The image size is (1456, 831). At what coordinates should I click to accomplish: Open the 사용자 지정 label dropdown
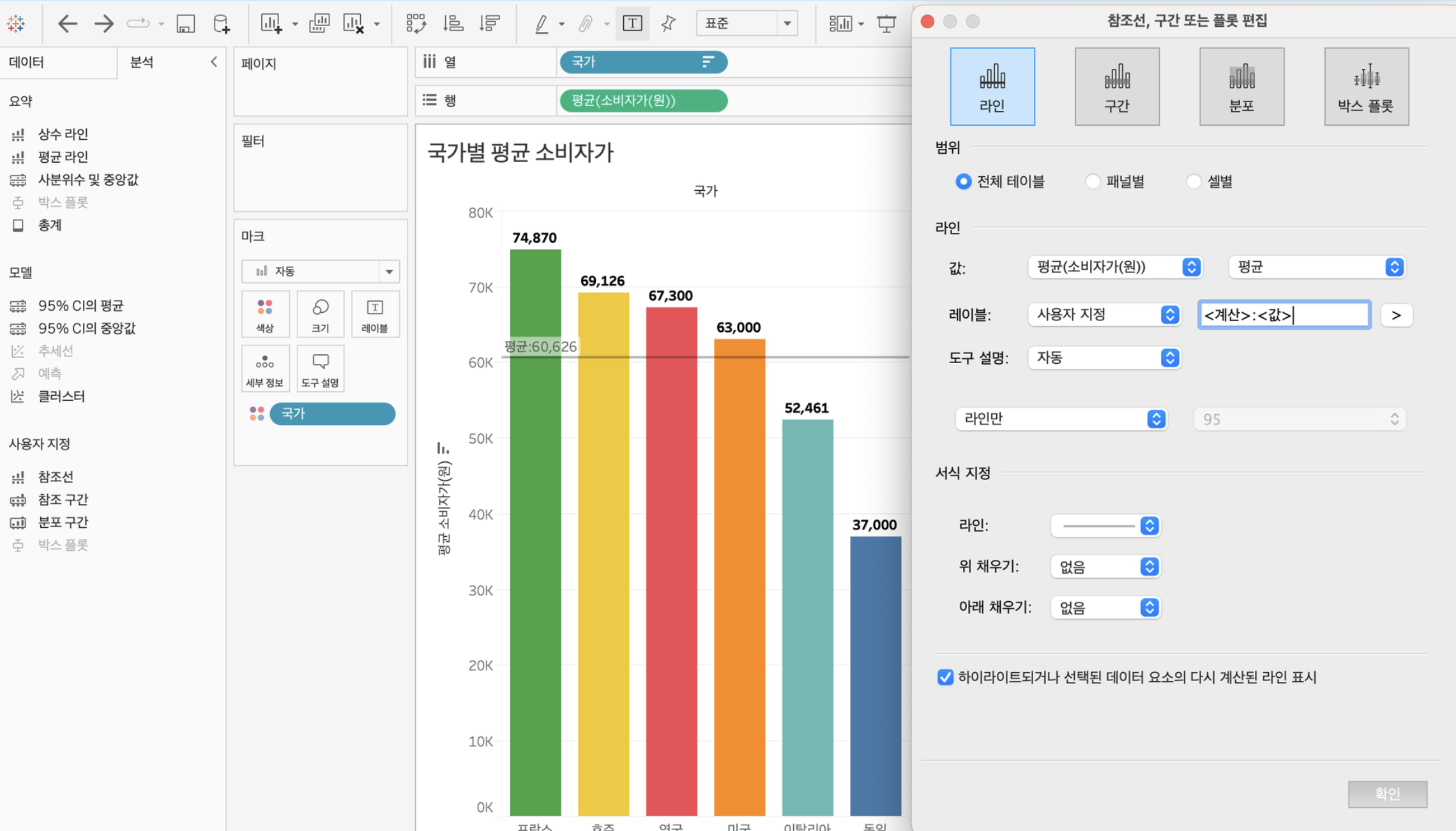[1103, 315]
